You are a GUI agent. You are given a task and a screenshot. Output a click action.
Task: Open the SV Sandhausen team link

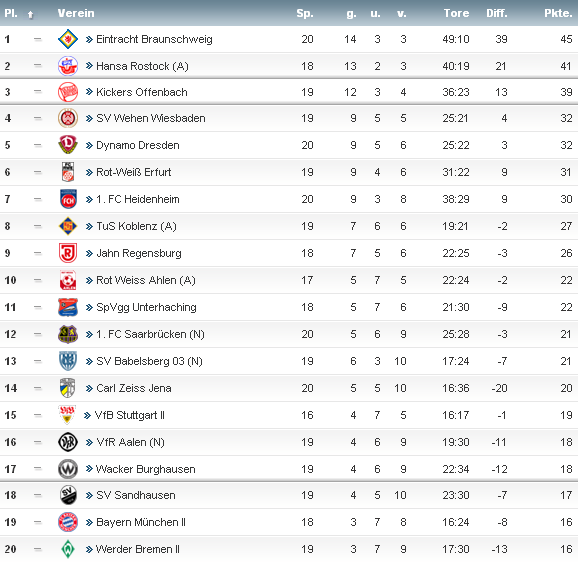136,495
